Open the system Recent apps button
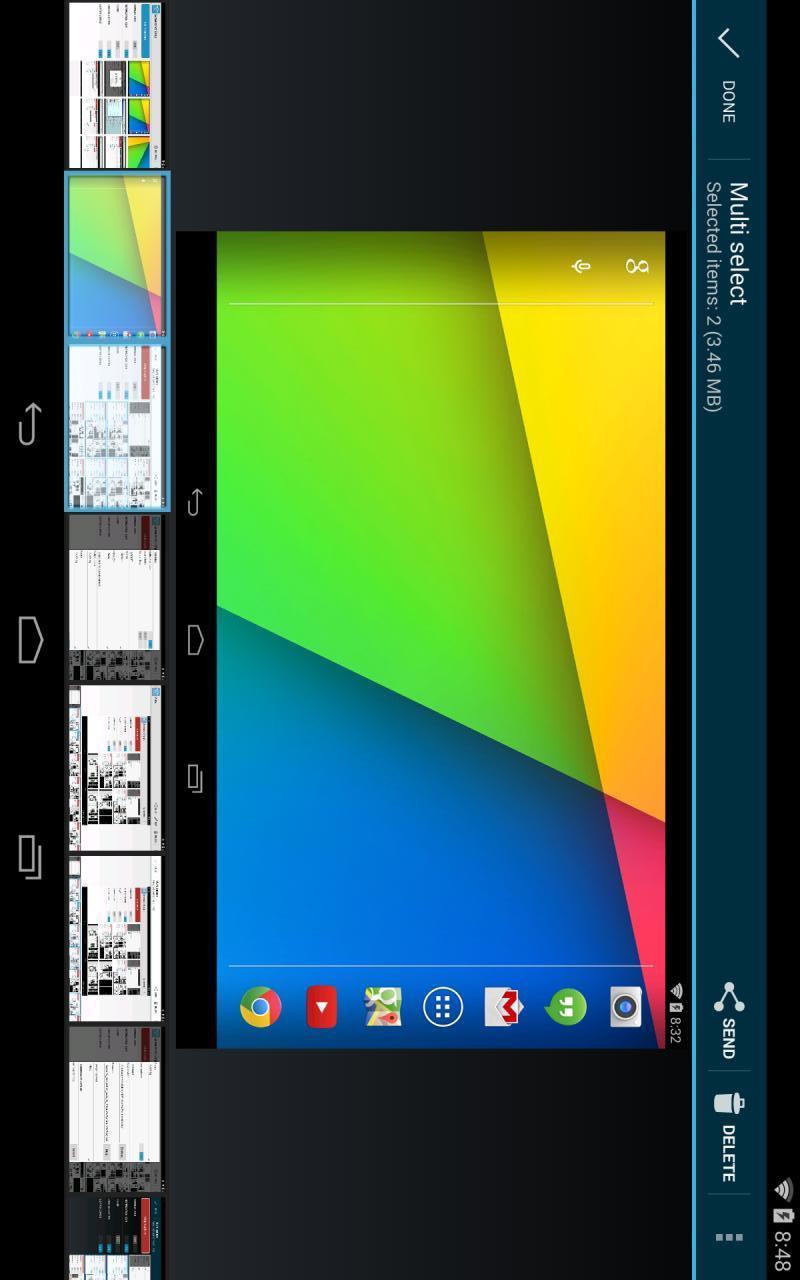Screen dimensions: 800x1280 coord(31,857)
